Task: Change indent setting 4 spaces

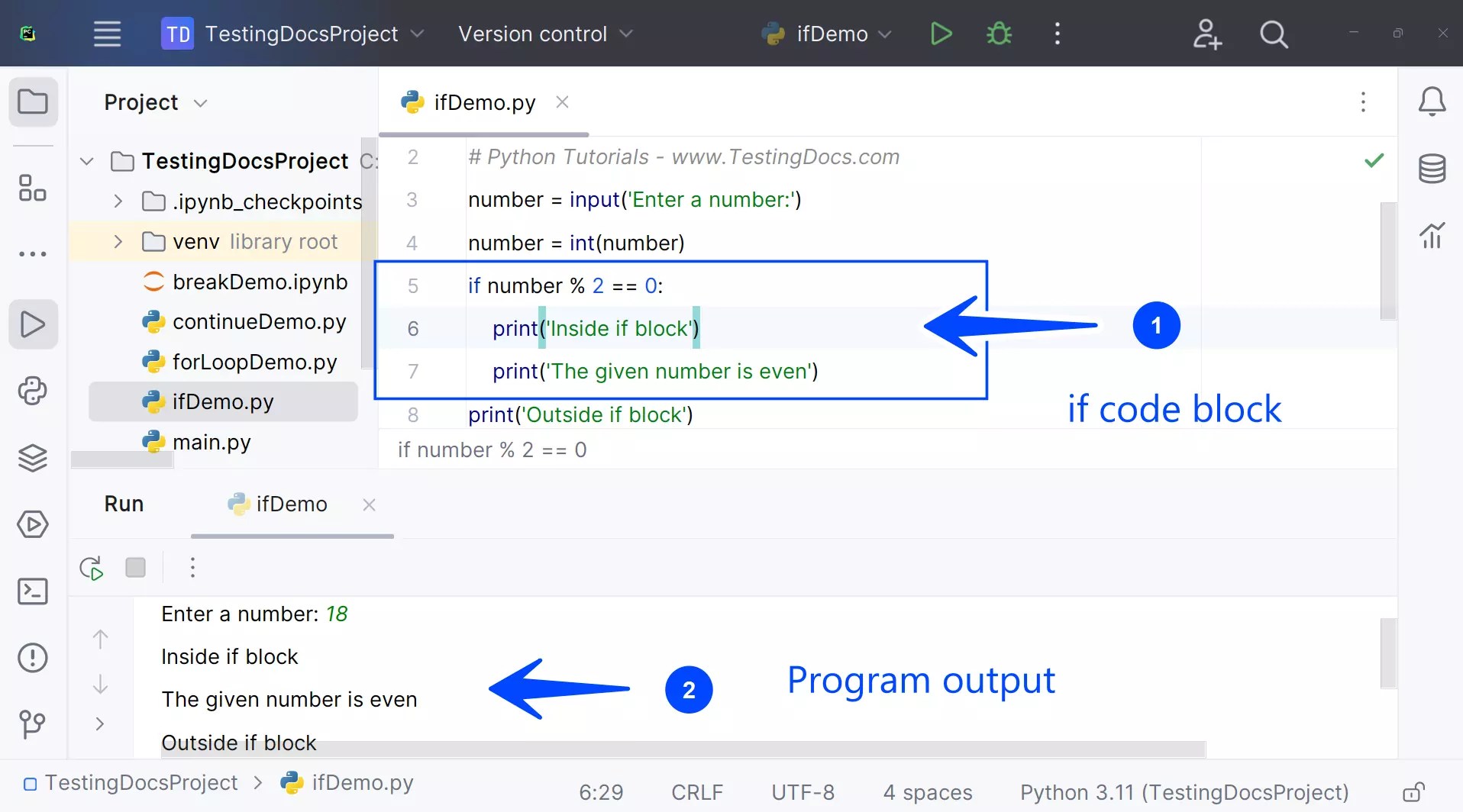Action: 928,792
